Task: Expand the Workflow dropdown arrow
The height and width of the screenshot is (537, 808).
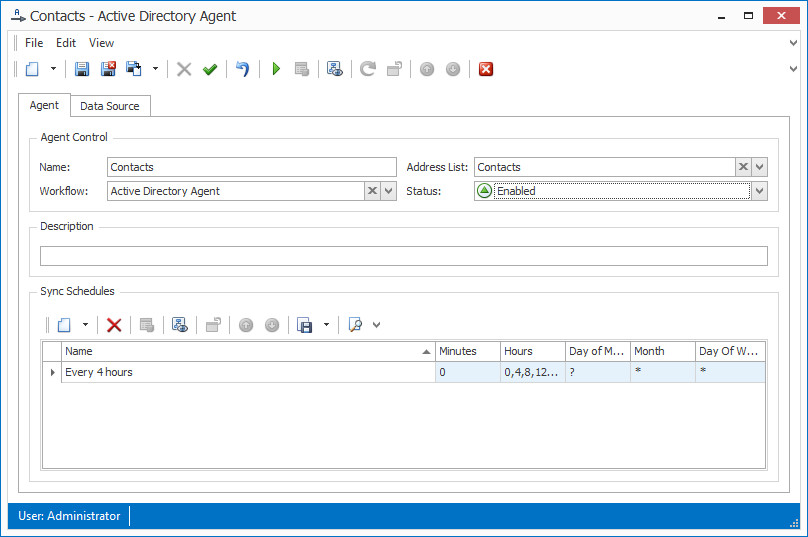Action: 389,191
